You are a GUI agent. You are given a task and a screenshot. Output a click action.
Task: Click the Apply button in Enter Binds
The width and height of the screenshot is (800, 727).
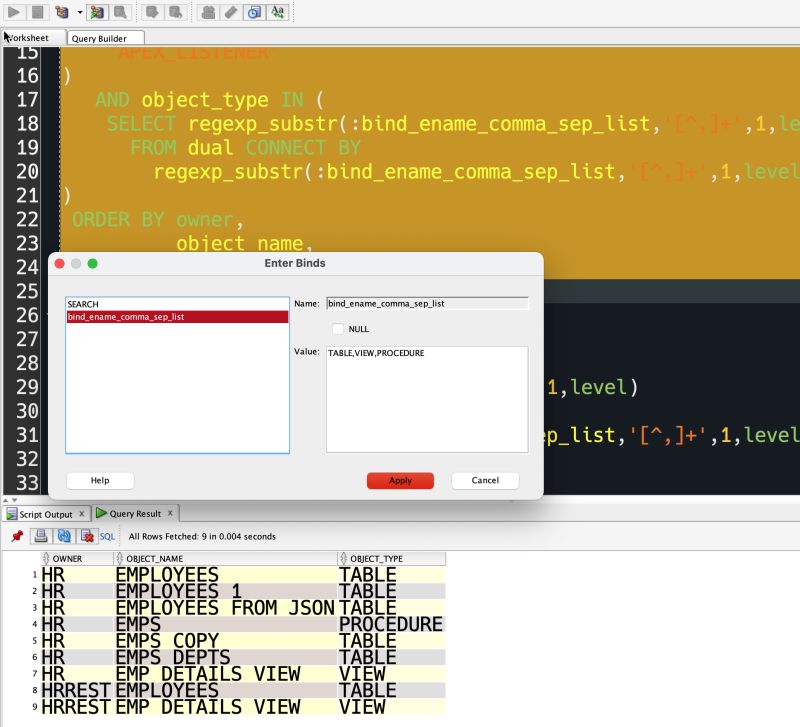click(400, 480)
